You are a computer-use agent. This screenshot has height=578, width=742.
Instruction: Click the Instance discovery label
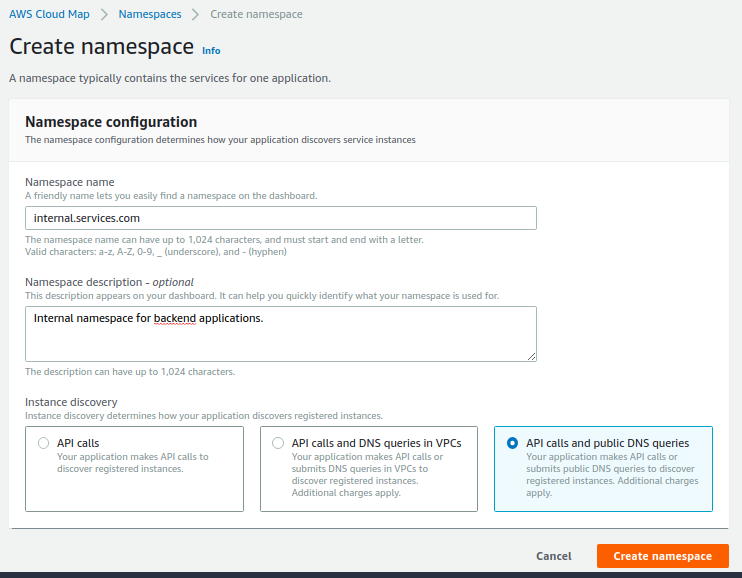(71, 402)
